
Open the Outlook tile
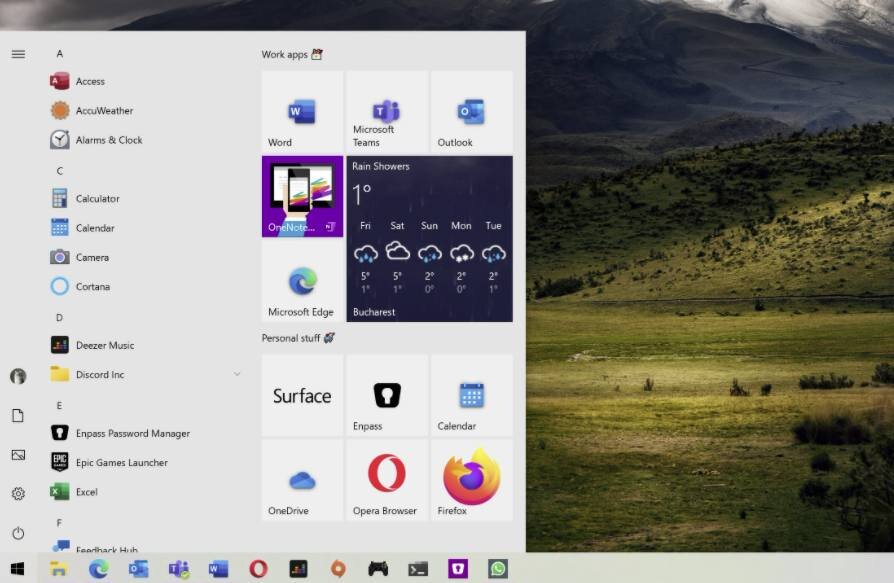[x=472, y=112]
